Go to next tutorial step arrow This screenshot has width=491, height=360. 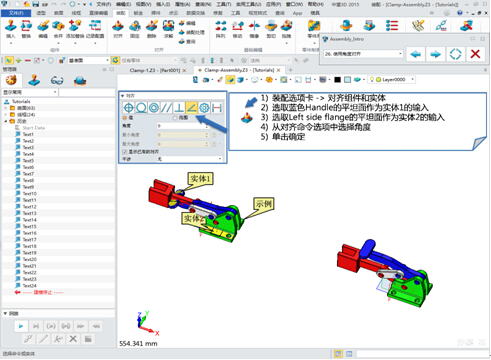(435, 54)
